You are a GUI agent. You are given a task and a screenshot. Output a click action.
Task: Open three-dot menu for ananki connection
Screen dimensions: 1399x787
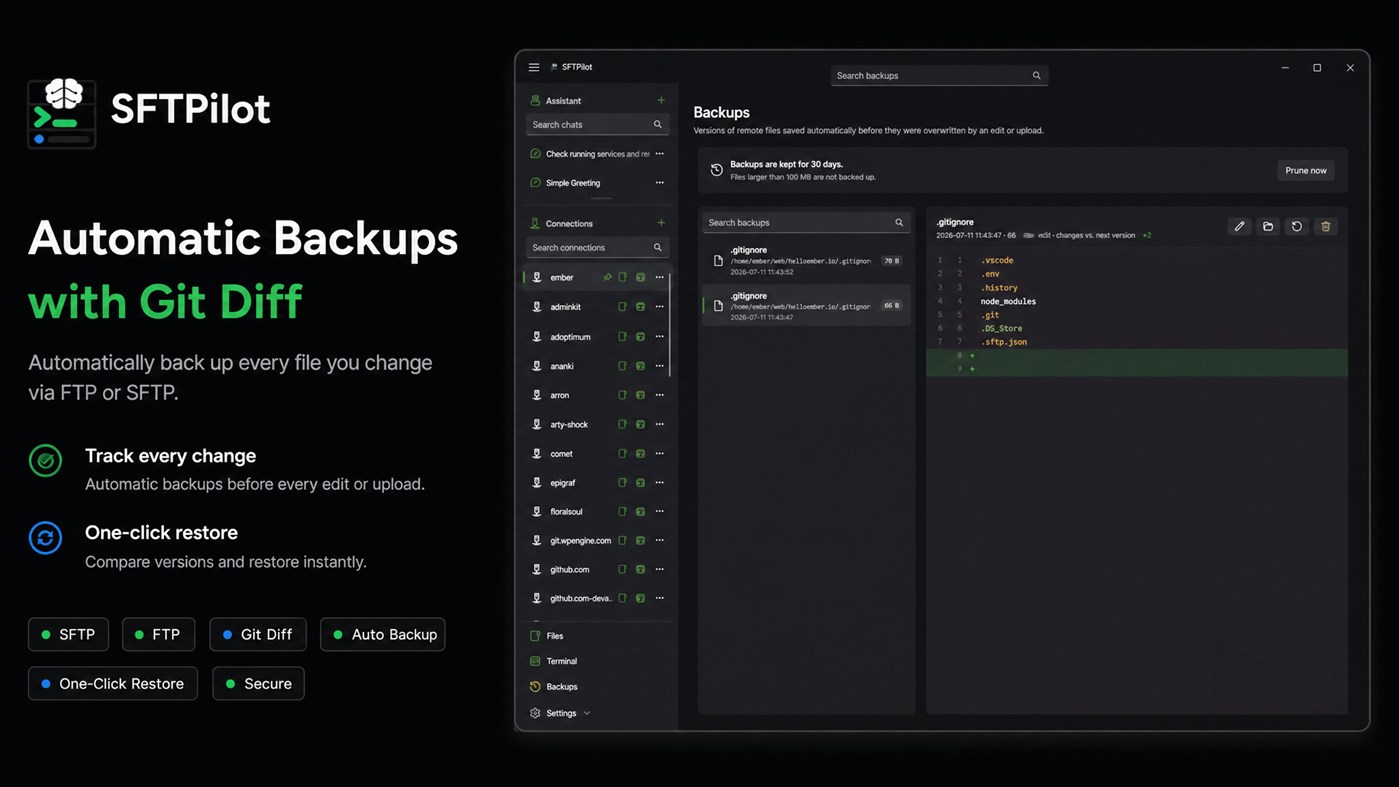pos(659,366)
